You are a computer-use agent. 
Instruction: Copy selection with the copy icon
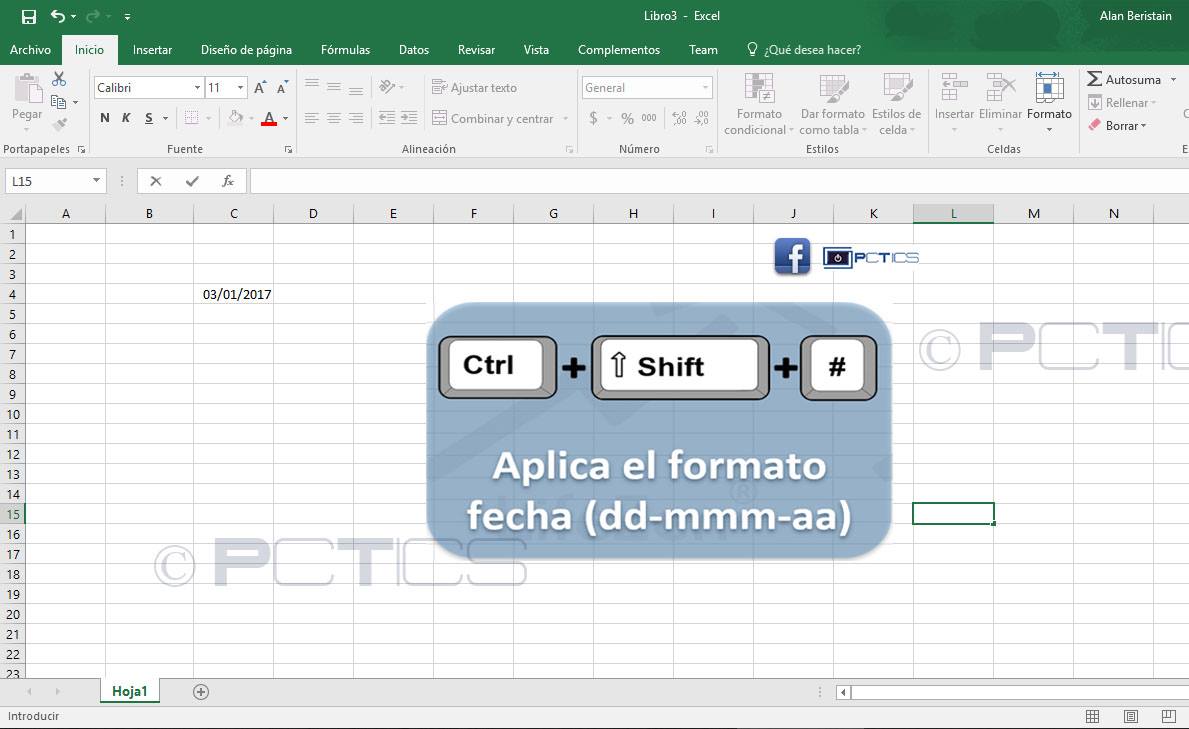pos(58,102)
